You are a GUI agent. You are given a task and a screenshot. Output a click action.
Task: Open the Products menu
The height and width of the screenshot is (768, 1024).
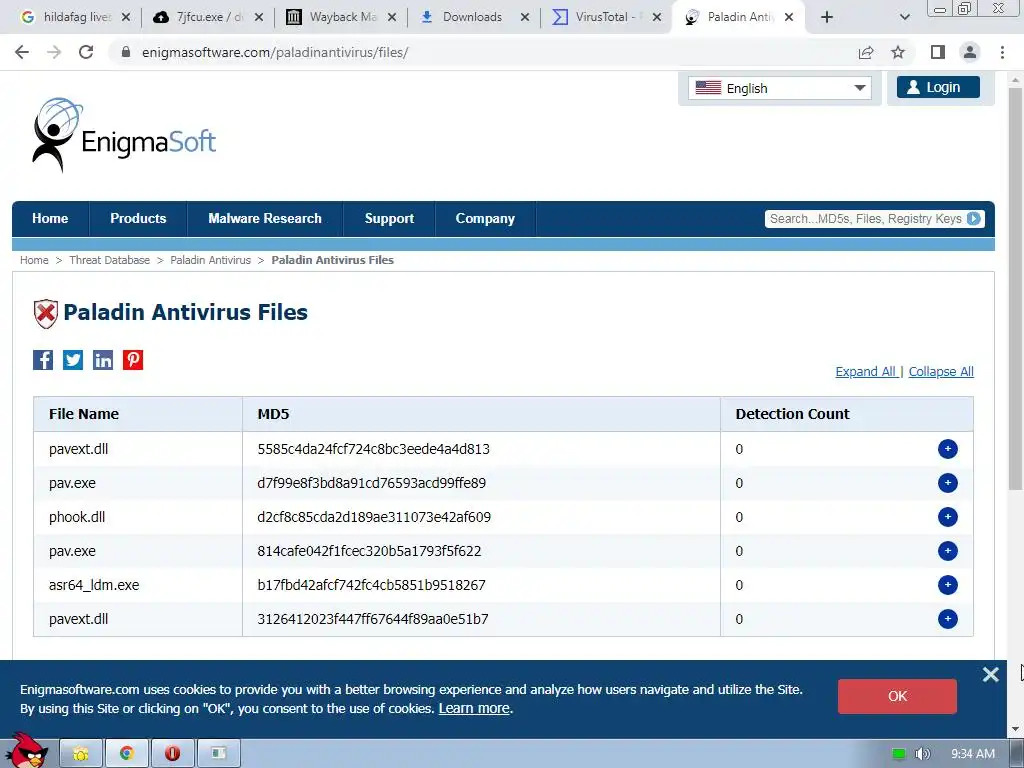click(x=138, y=219)
